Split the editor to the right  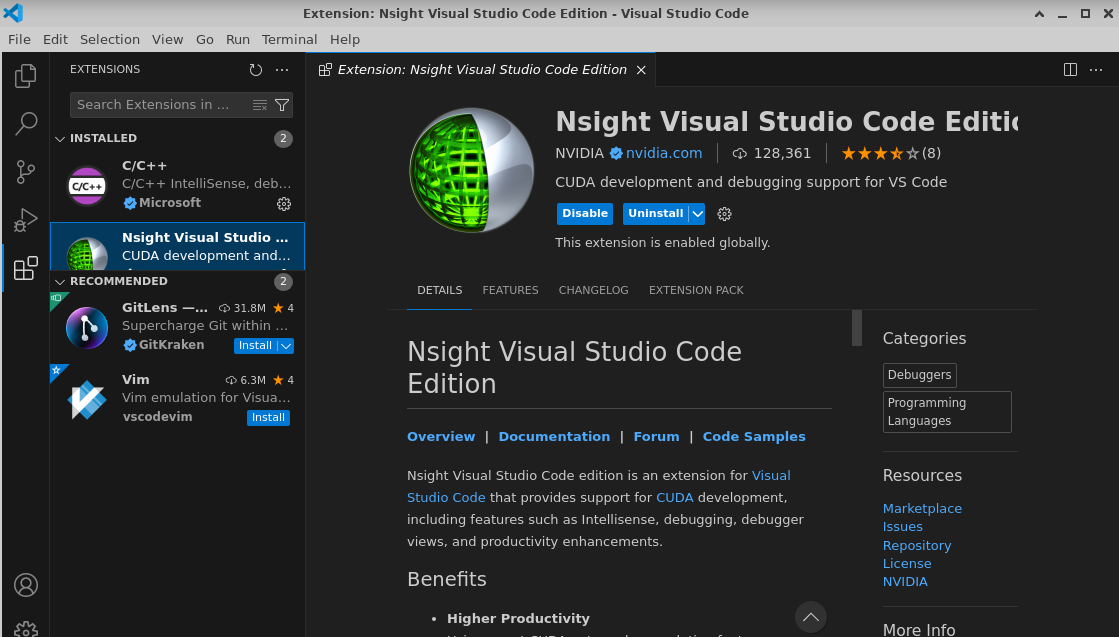[1070, 69]
